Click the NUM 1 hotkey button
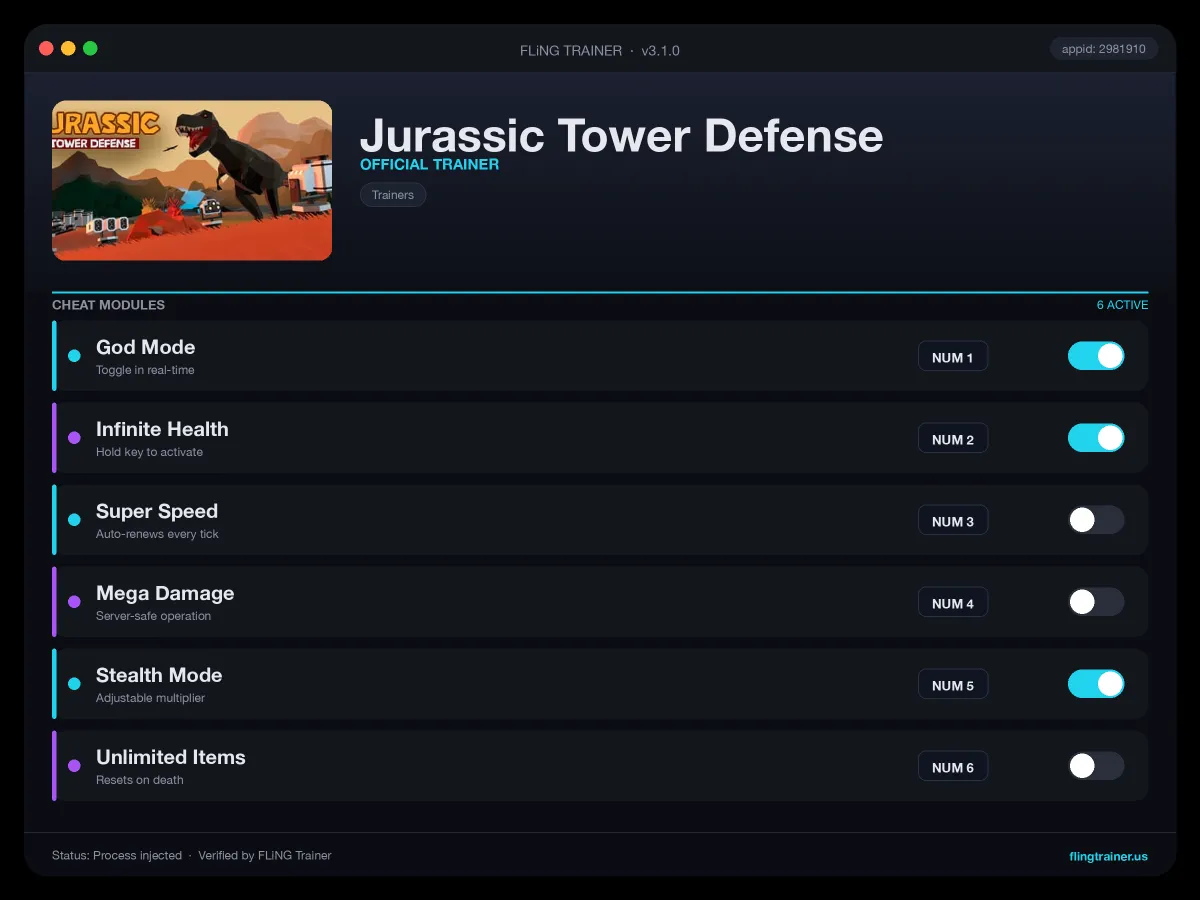Viewport: 1200px width, 900px height. (953, 357)
